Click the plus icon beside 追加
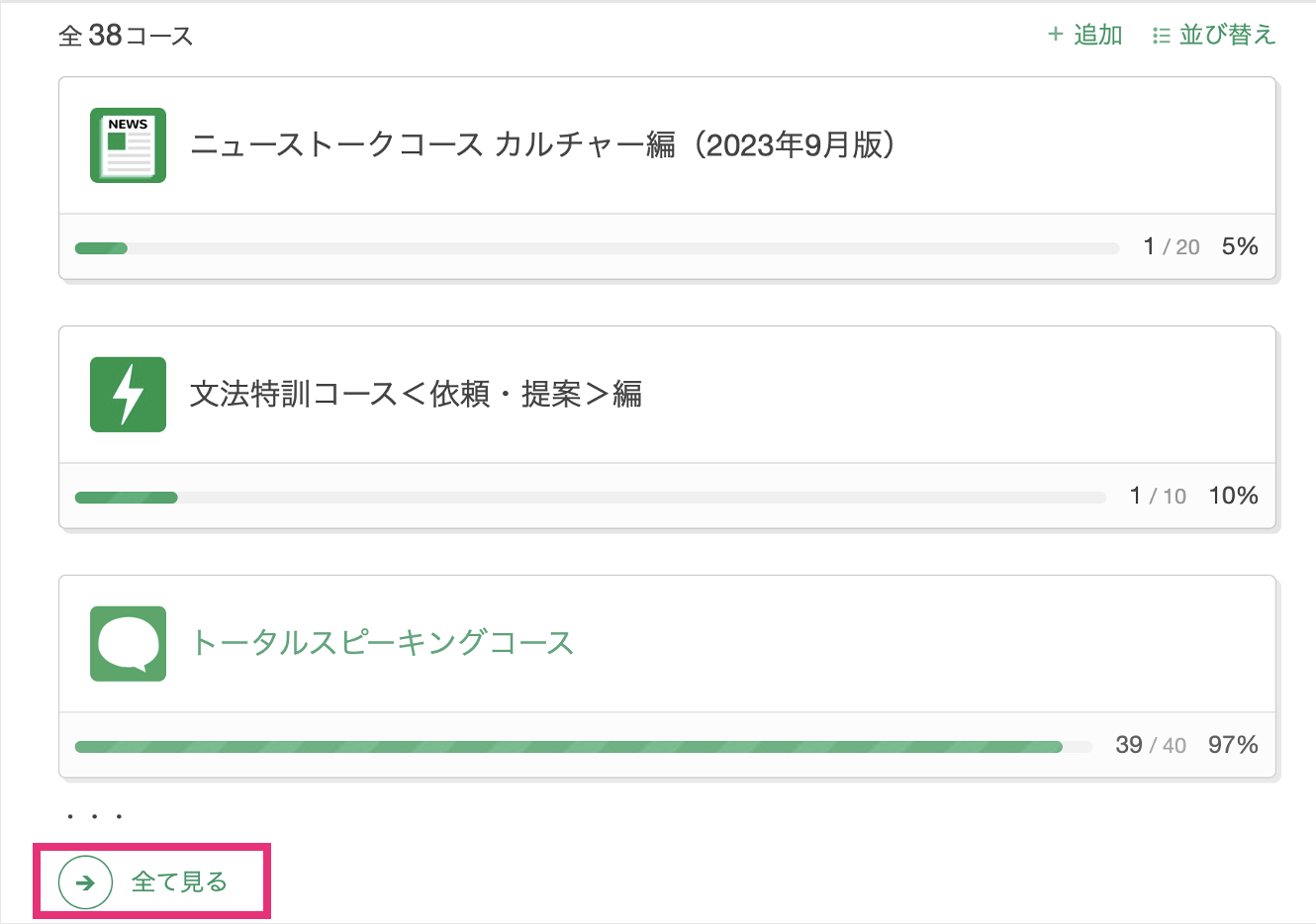Viewport: 1316px width, 924px height. click(1055, 35)
